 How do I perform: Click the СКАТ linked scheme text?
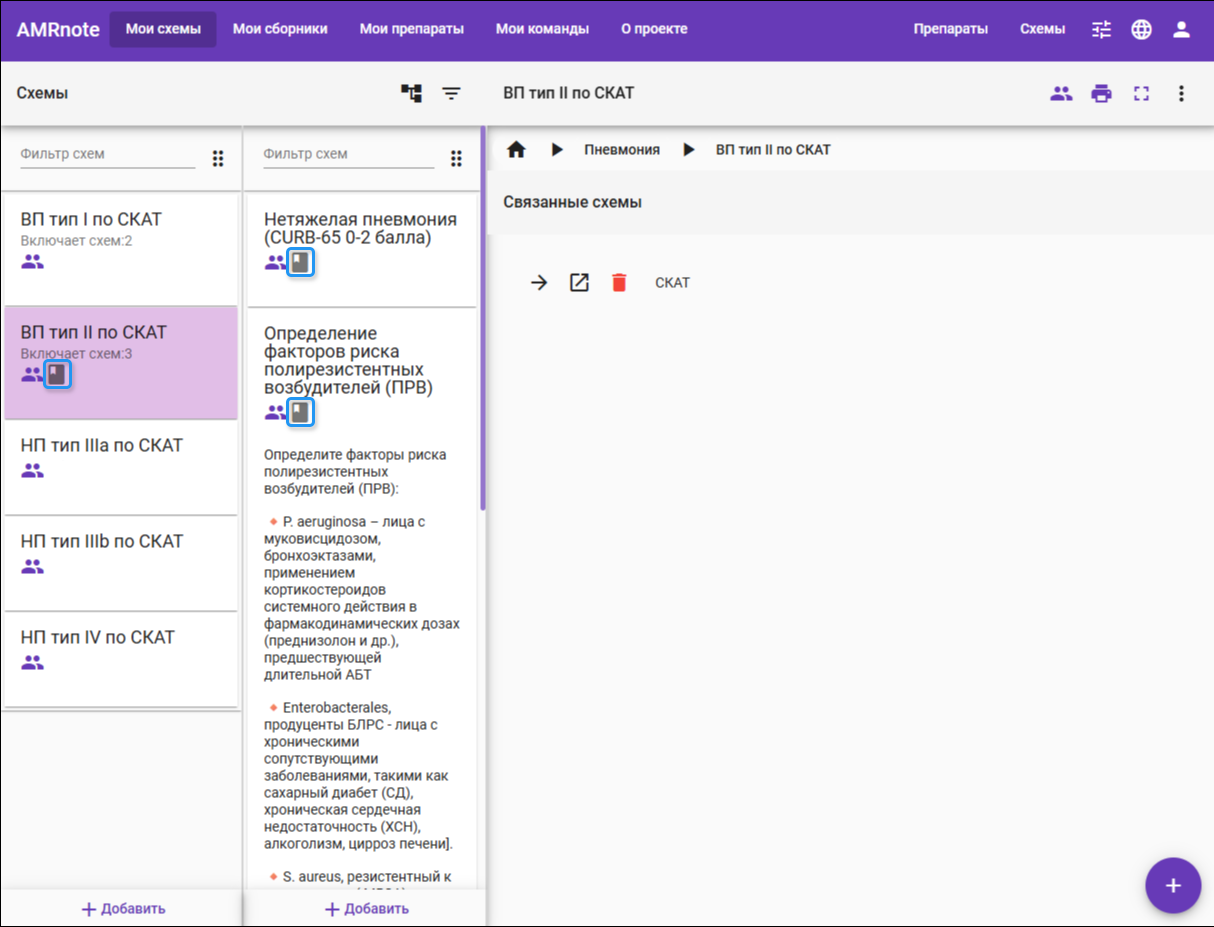pyautogui.click(x=672, y=283)
